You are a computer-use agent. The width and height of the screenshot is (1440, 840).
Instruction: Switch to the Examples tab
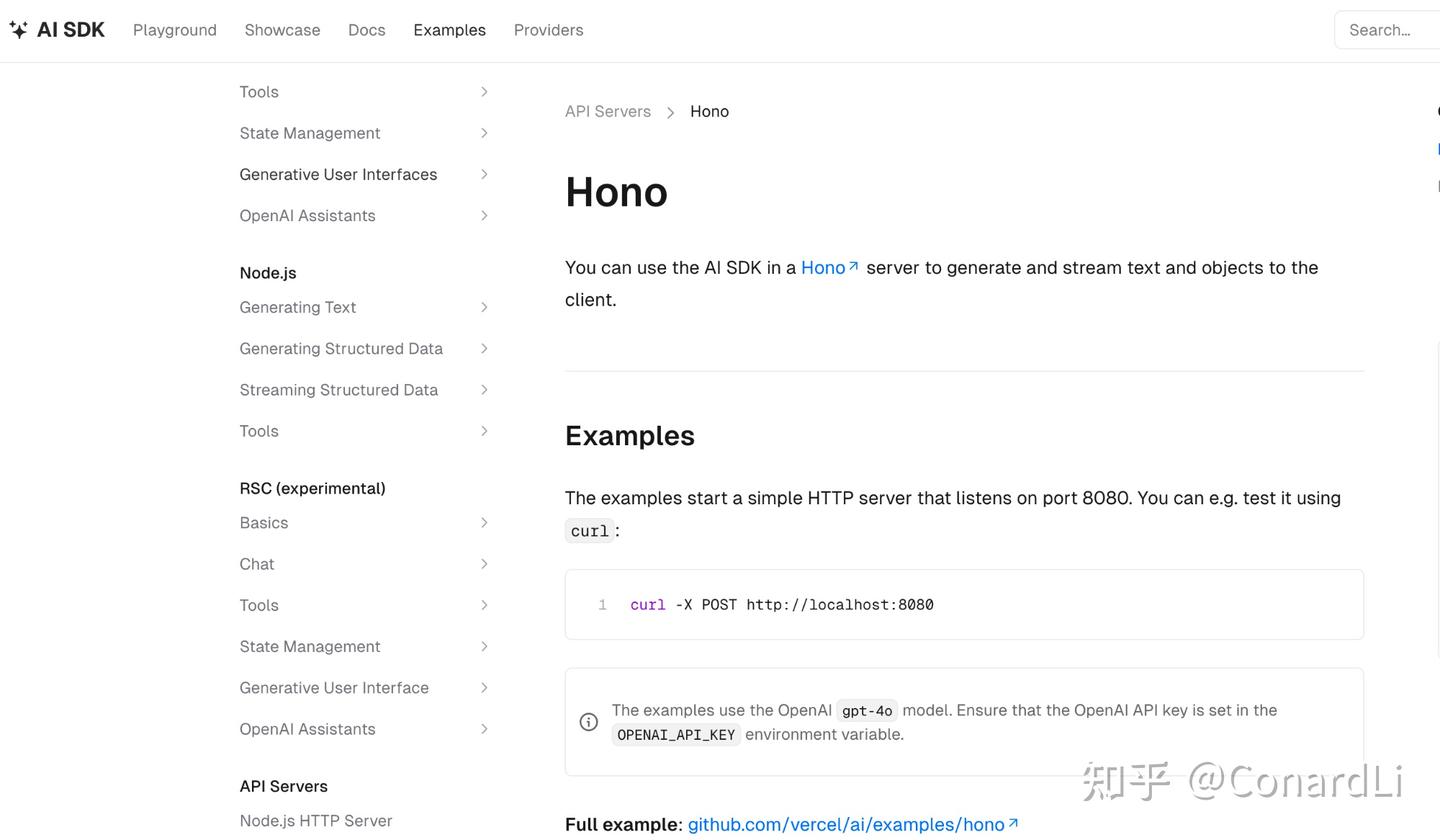[x=449, y=29]
